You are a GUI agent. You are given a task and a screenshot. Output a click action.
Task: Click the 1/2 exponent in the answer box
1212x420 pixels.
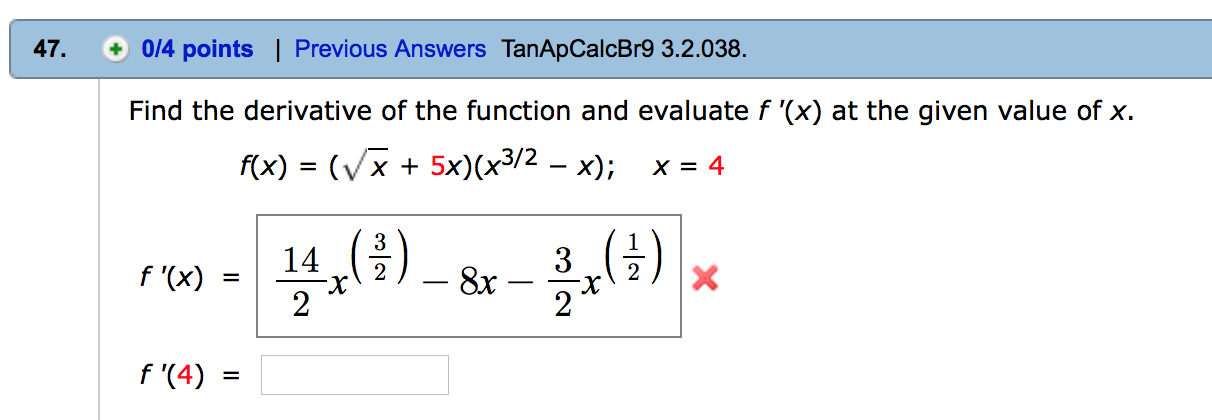pyautogui.click(x=630, y=255)
